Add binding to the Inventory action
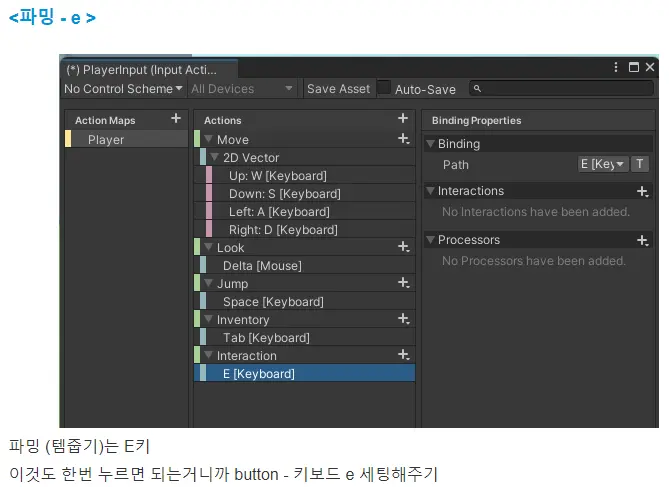 pos(404,319)
